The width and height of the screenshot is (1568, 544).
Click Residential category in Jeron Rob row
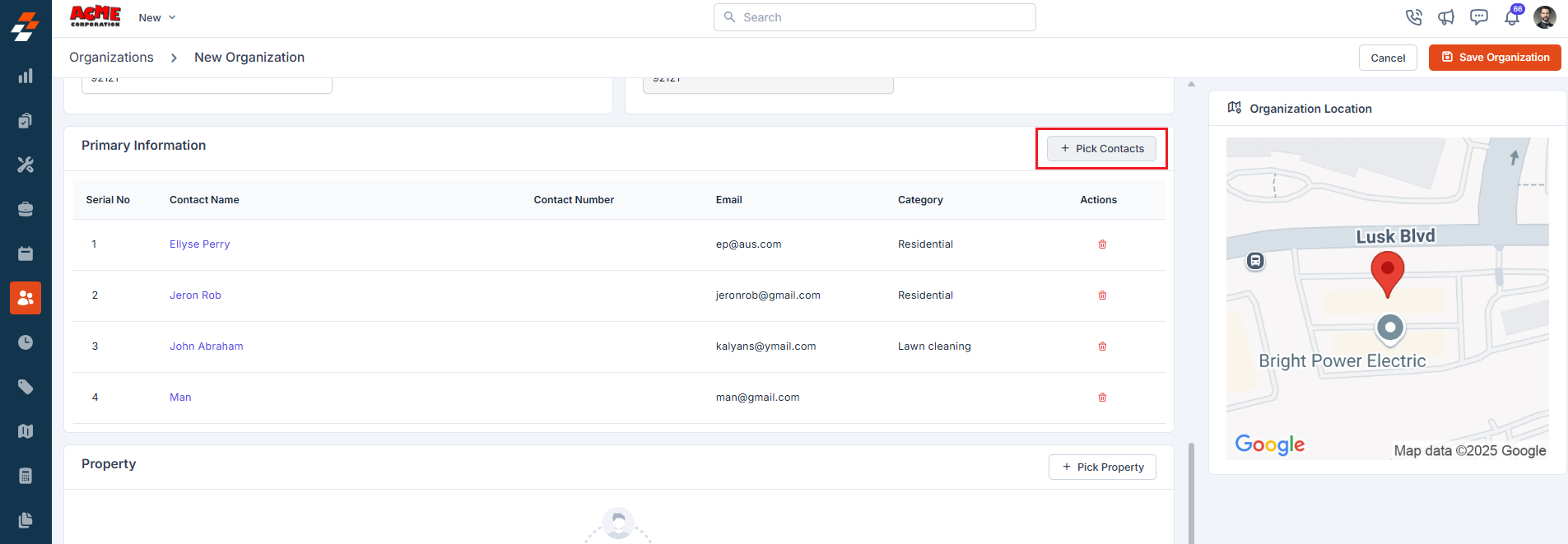pos(925,295)
